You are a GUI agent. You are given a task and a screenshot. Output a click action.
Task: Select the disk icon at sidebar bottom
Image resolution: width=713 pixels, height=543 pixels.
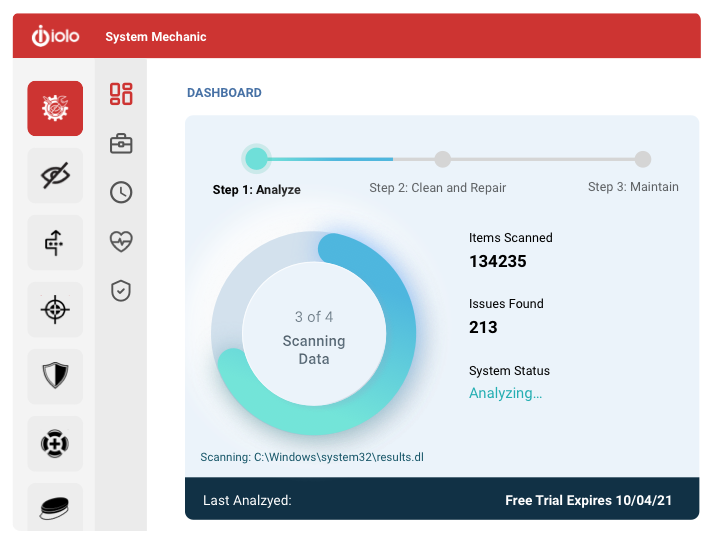[x=55, y=507]
